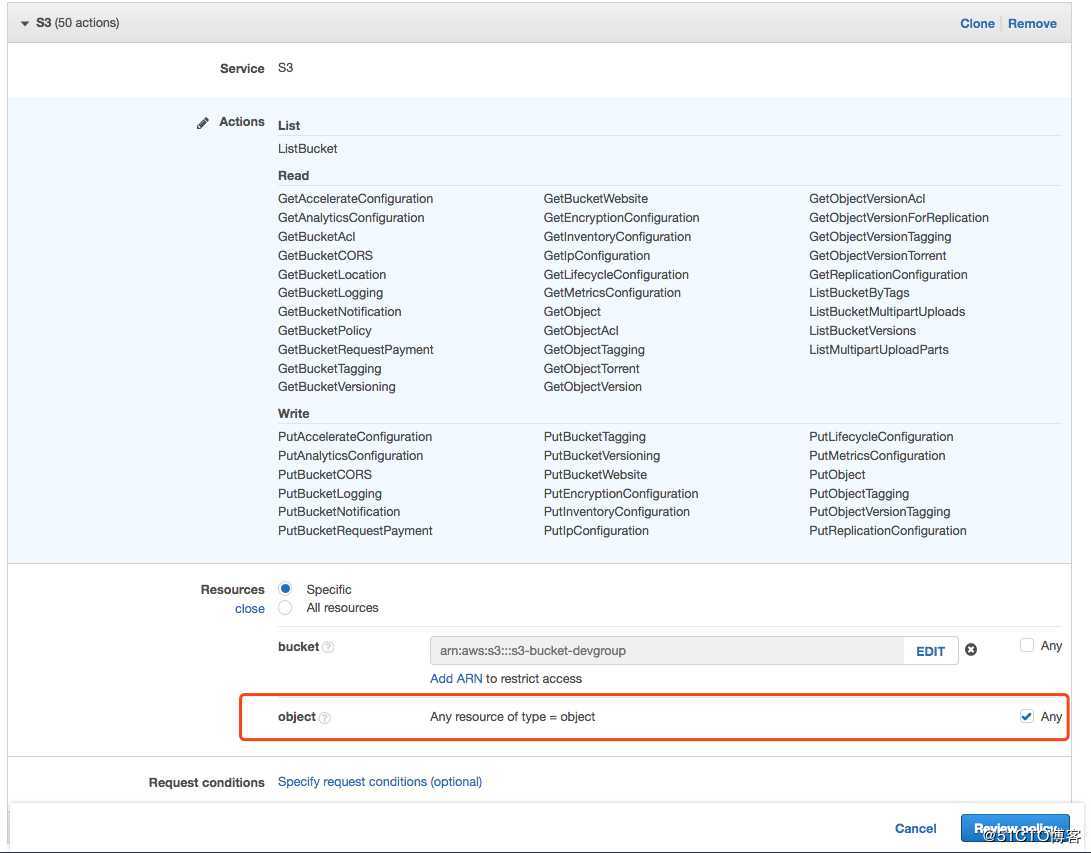Click GetBucketTagging action
The height and width of the screenshot is (853, 1091).
pos(330,369)
